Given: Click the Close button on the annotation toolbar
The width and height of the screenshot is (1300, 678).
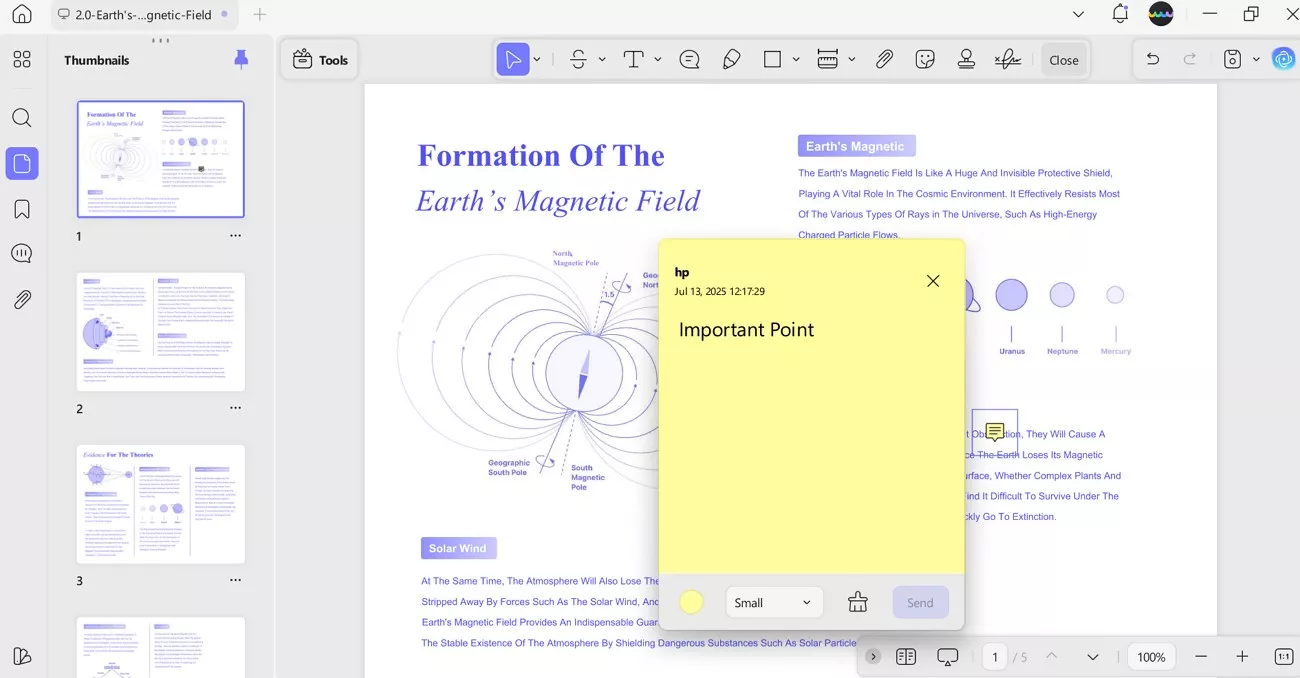Looking at the screenshot, I should click(1064, 60).
